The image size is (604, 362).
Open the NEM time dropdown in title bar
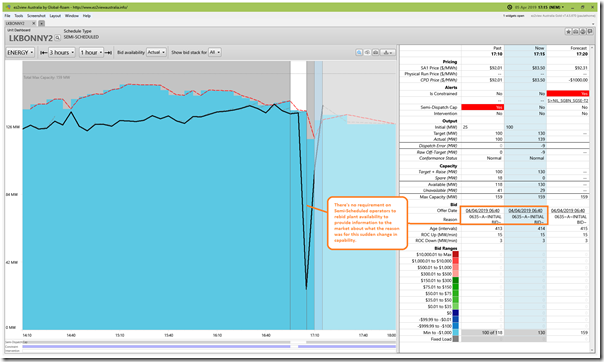click(563, 7)
